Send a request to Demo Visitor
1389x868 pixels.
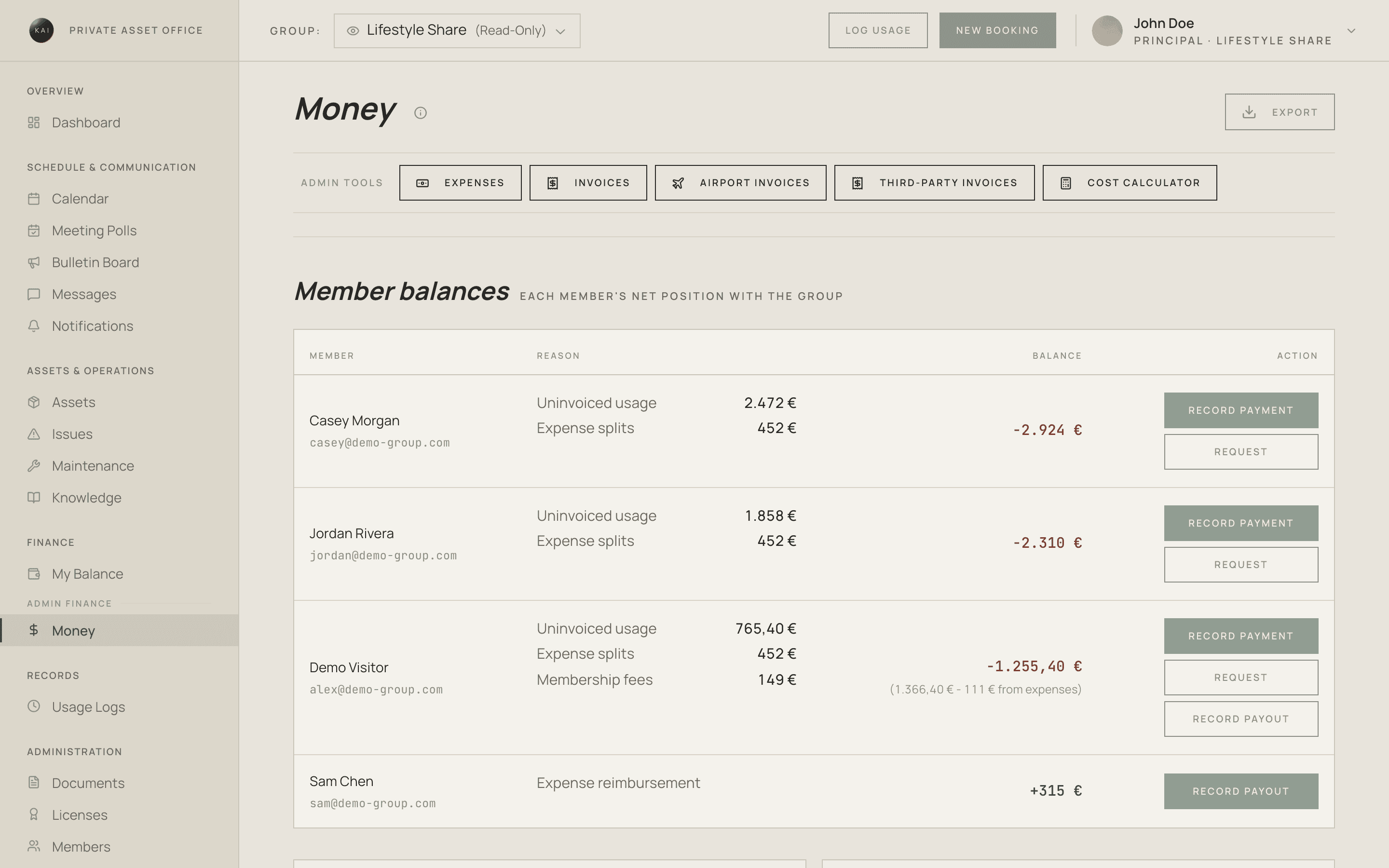[1241, 678]
